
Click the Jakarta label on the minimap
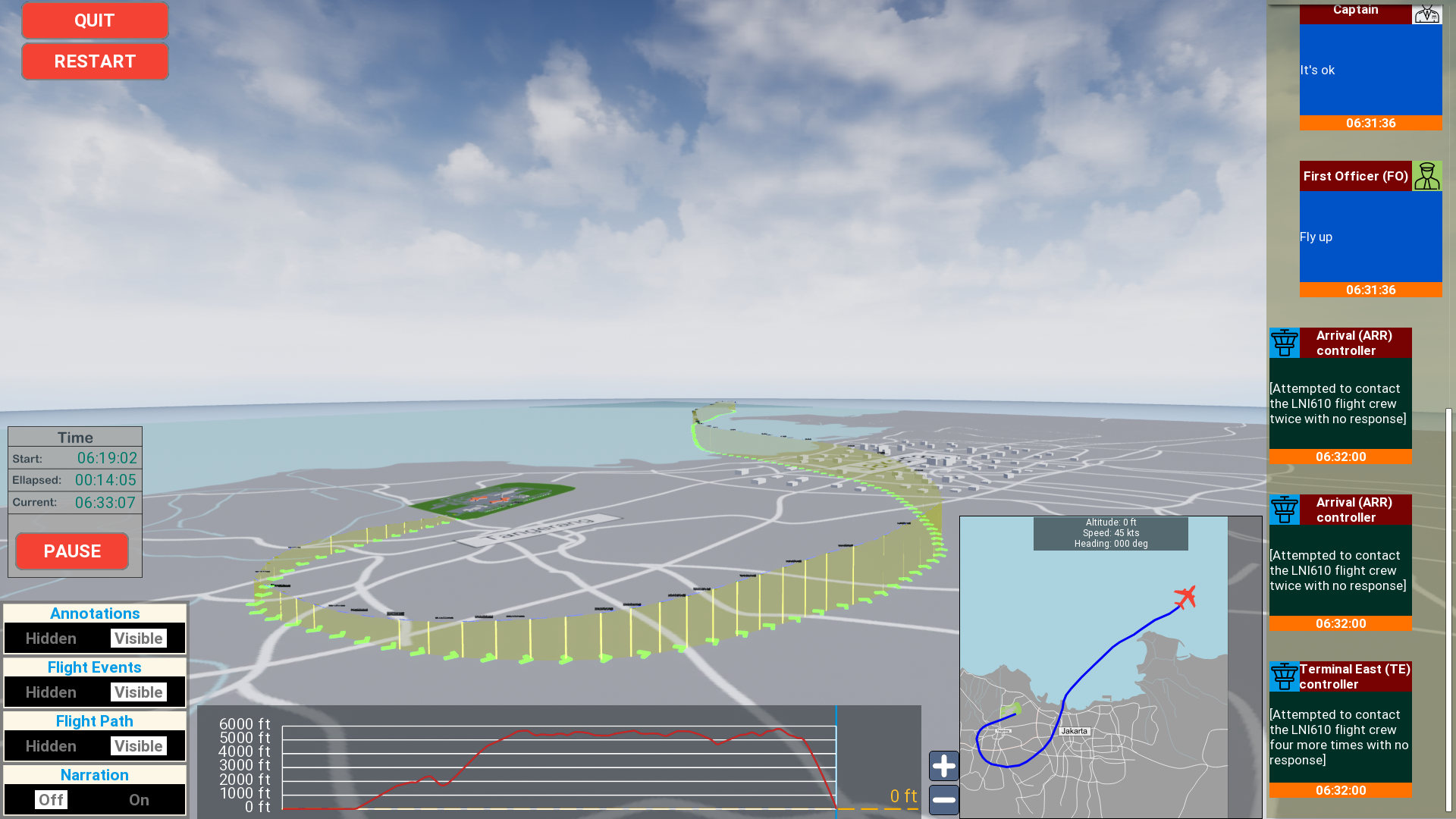(1074, 730)
